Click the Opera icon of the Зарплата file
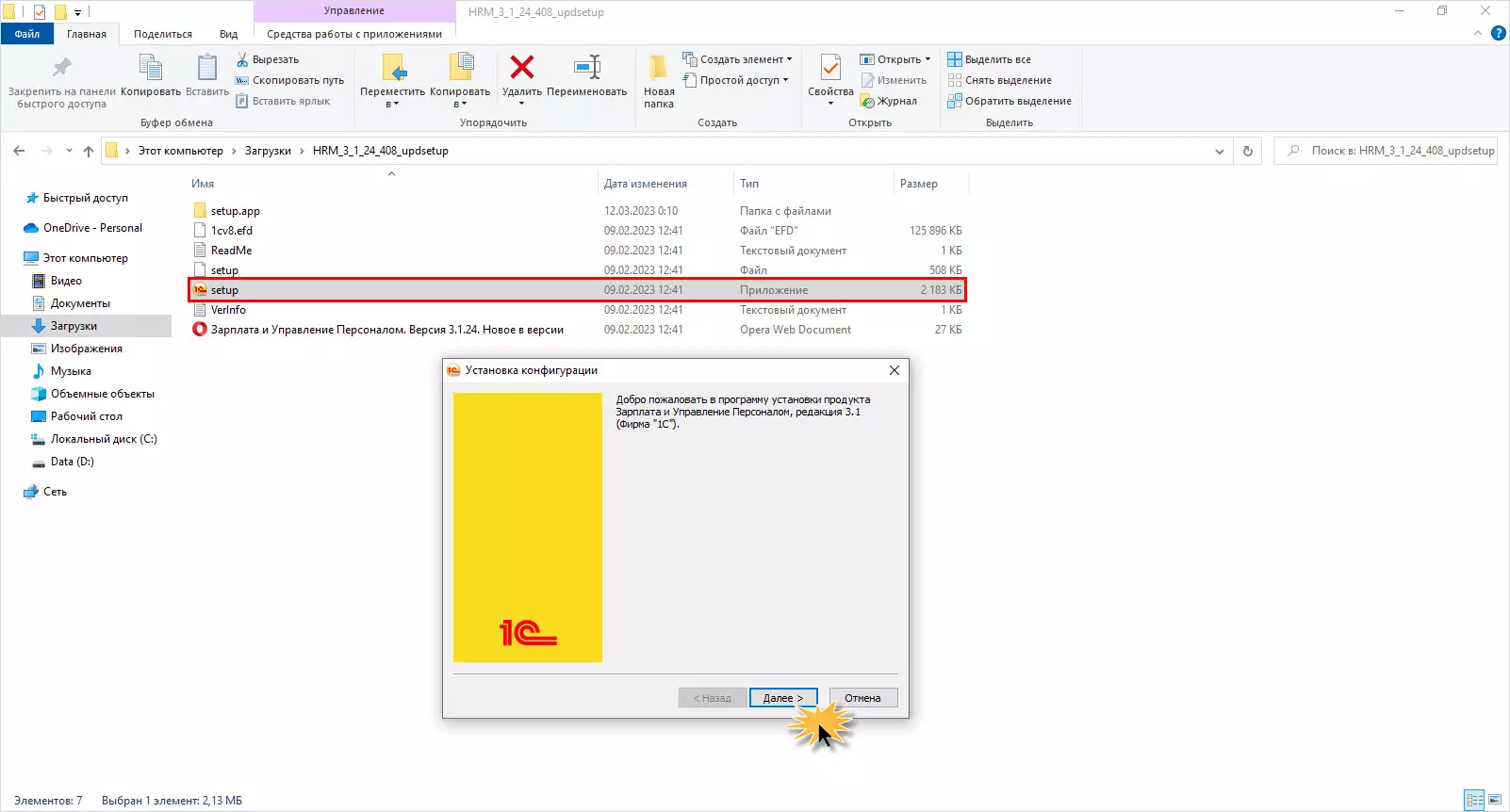 pyautogui.click(x=199, y=330)
